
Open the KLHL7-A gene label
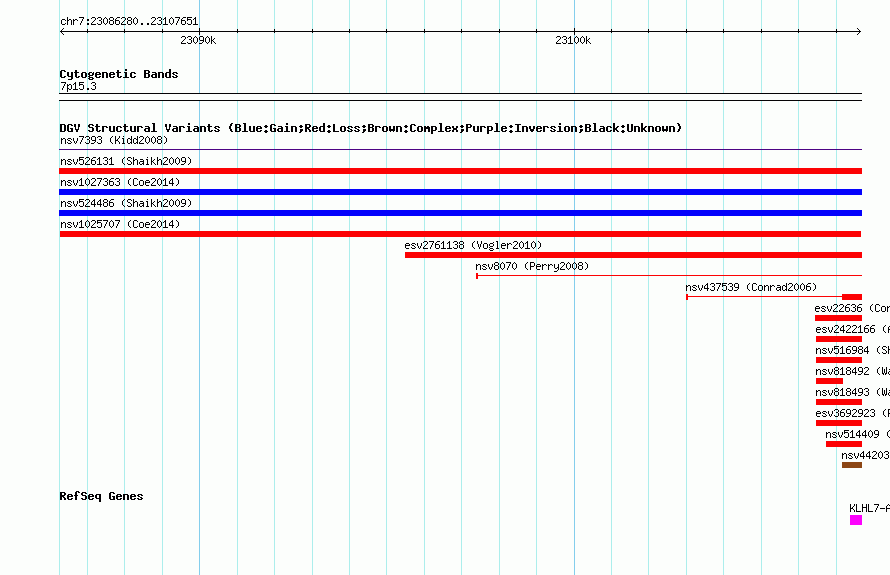point(869,508)
